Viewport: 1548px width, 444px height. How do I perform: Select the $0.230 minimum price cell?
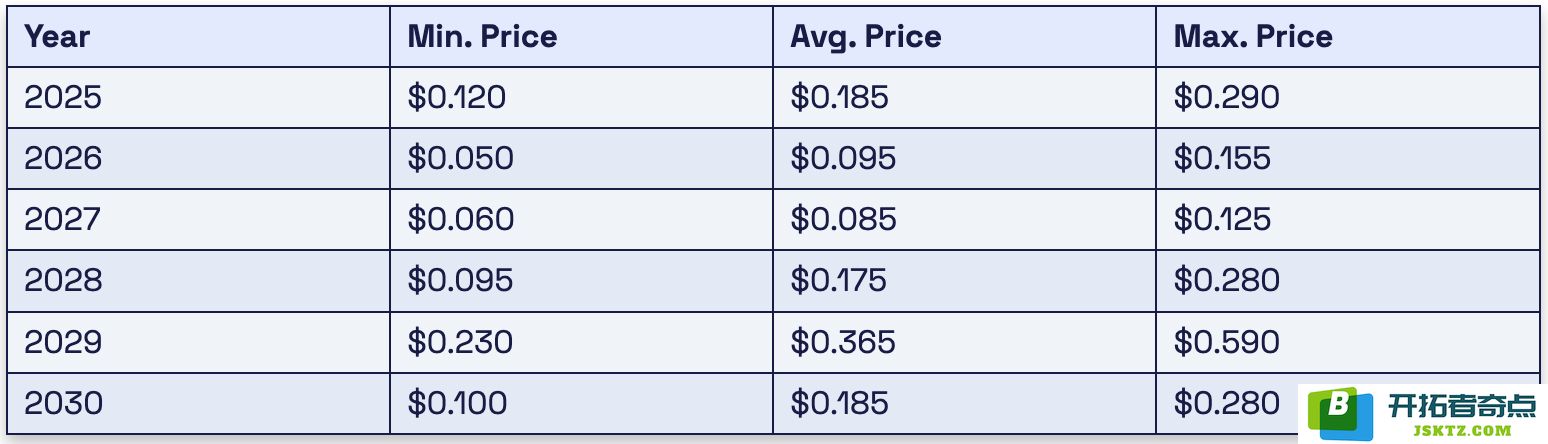581,342
